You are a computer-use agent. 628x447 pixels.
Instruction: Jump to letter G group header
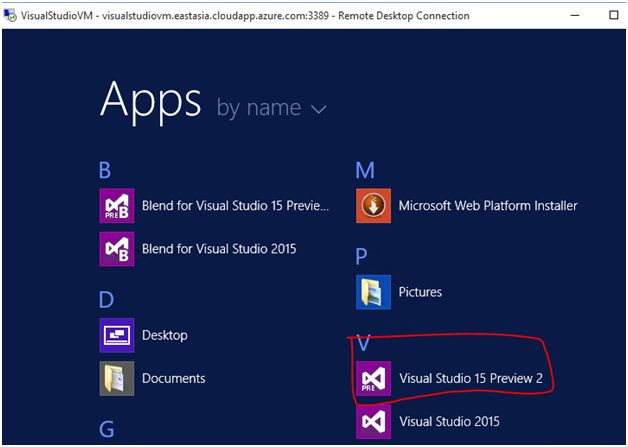(107, 429)
